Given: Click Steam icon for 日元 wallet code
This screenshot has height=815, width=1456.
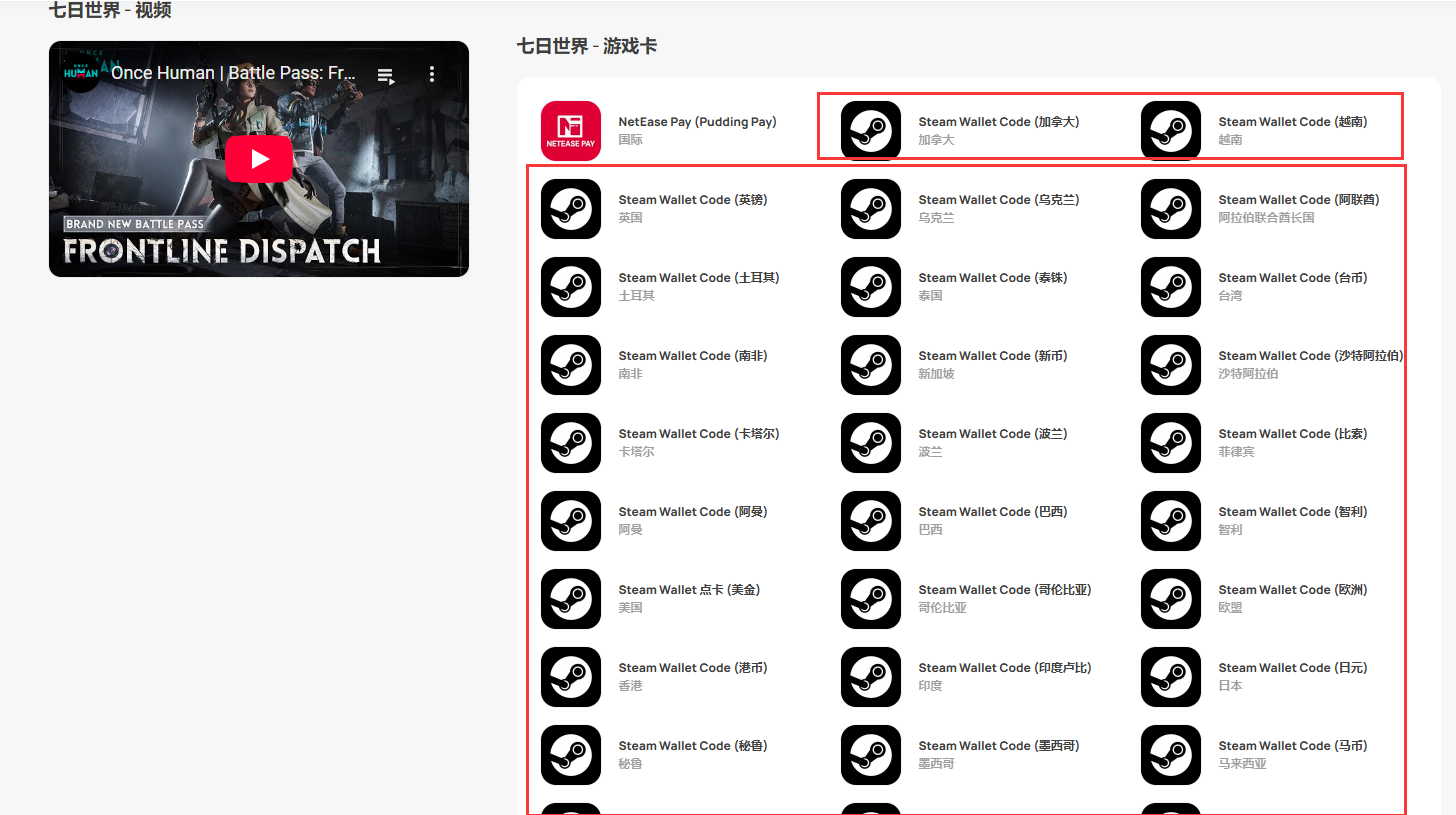Looking at the screenshot, I should click(1171, 677).
